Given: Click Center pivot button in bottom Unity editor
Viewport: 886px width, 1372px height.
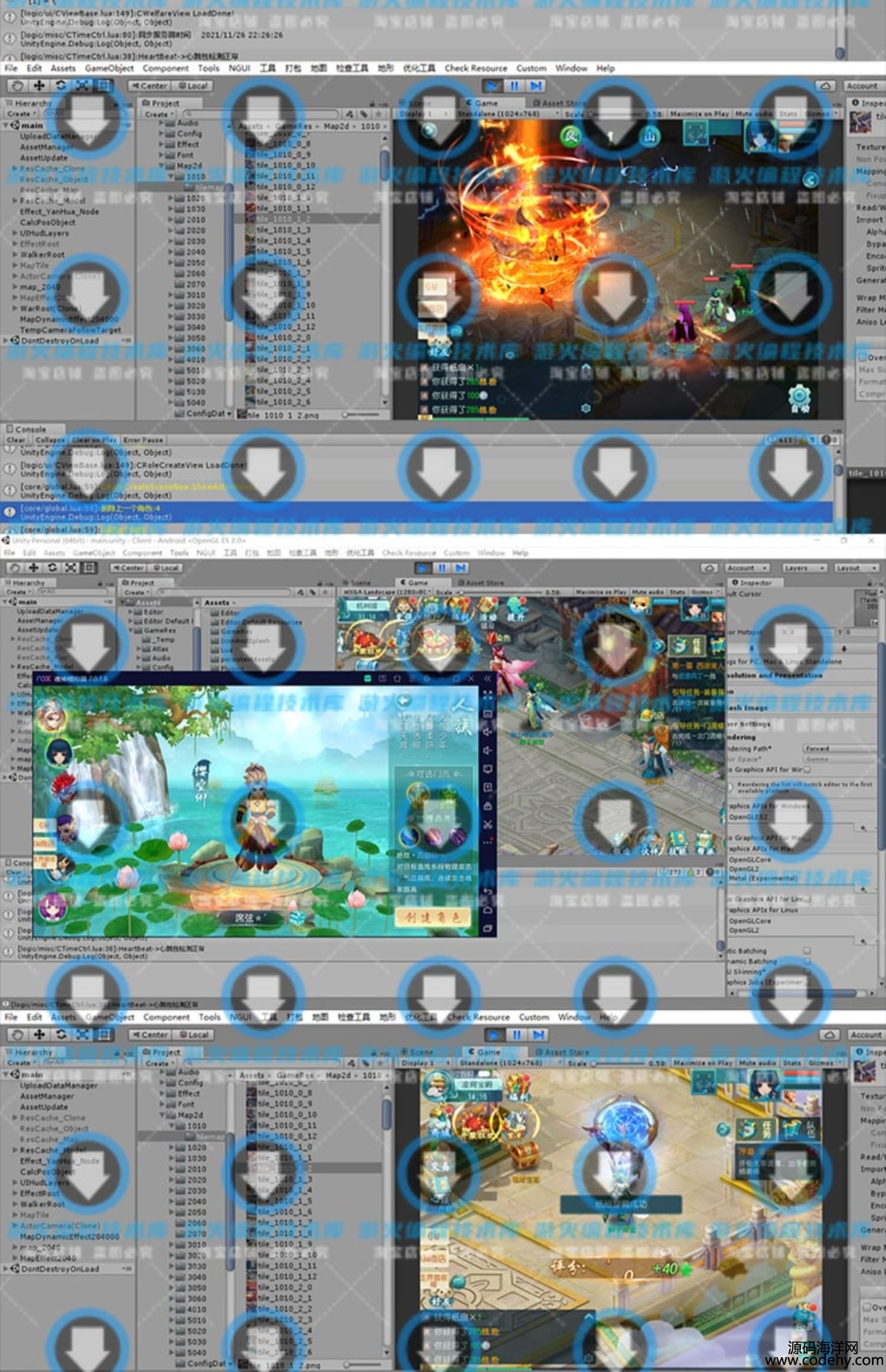Looking at the screenshot, I should [x=150, y=1035].
